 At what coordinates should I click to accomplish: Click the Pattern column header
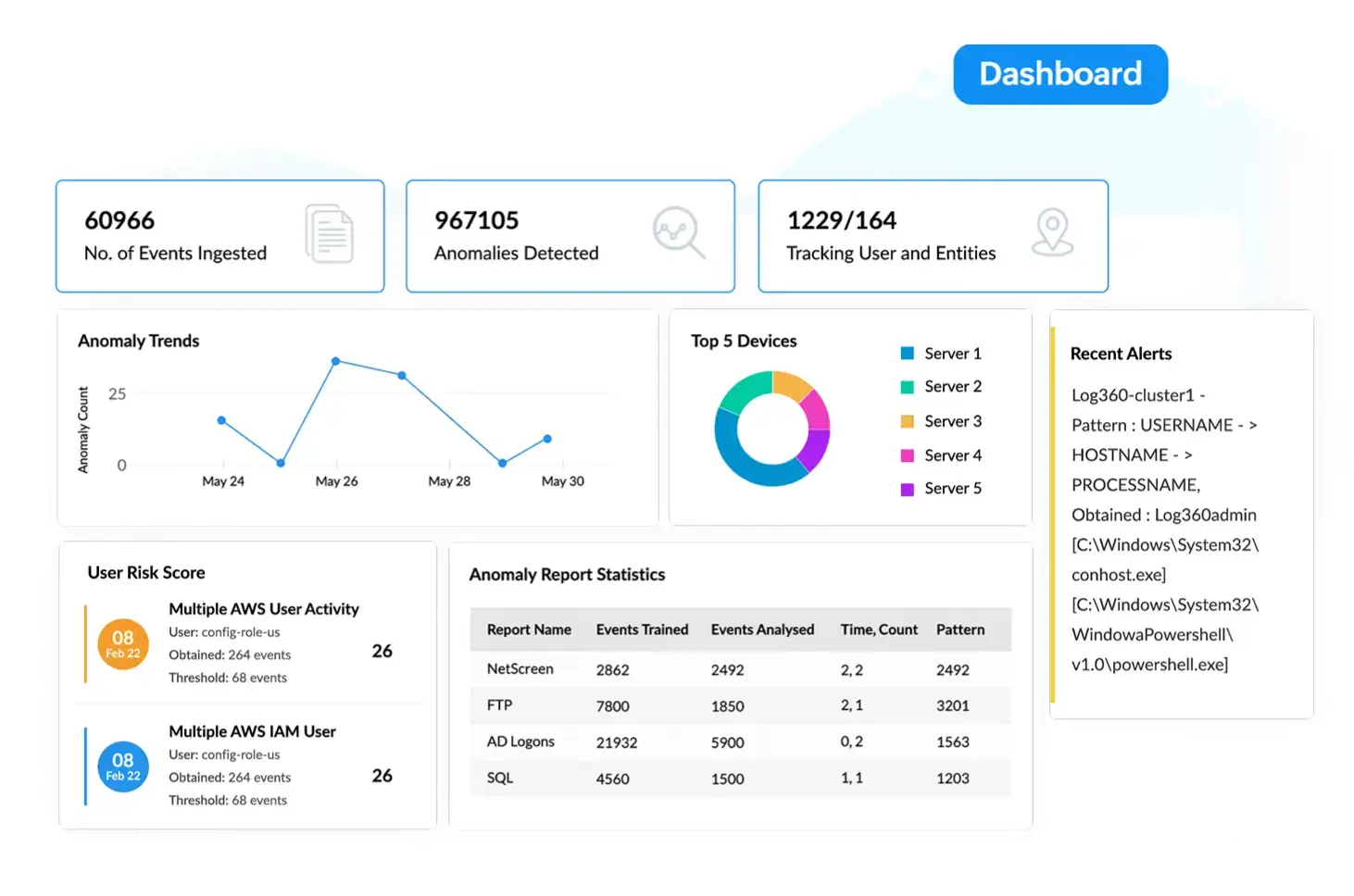(x=960, y=629)
